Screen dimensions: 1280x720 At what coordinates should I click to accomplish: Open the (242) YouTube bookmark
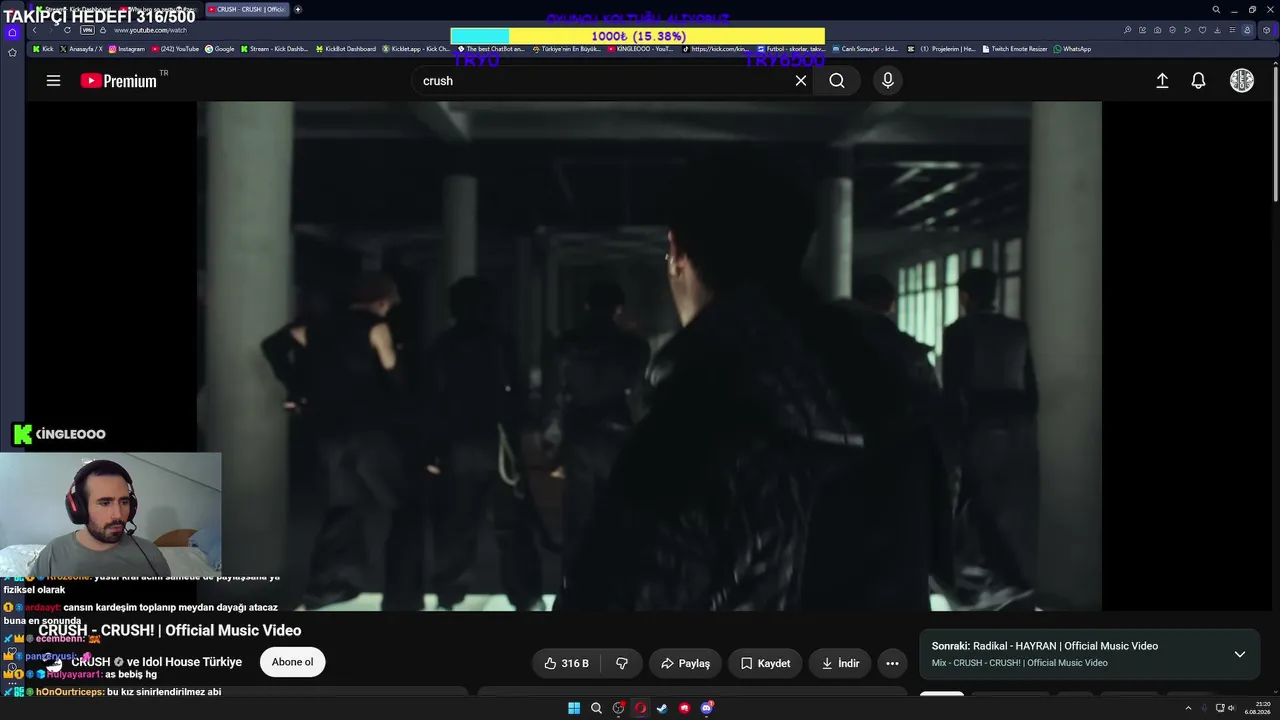176,49
